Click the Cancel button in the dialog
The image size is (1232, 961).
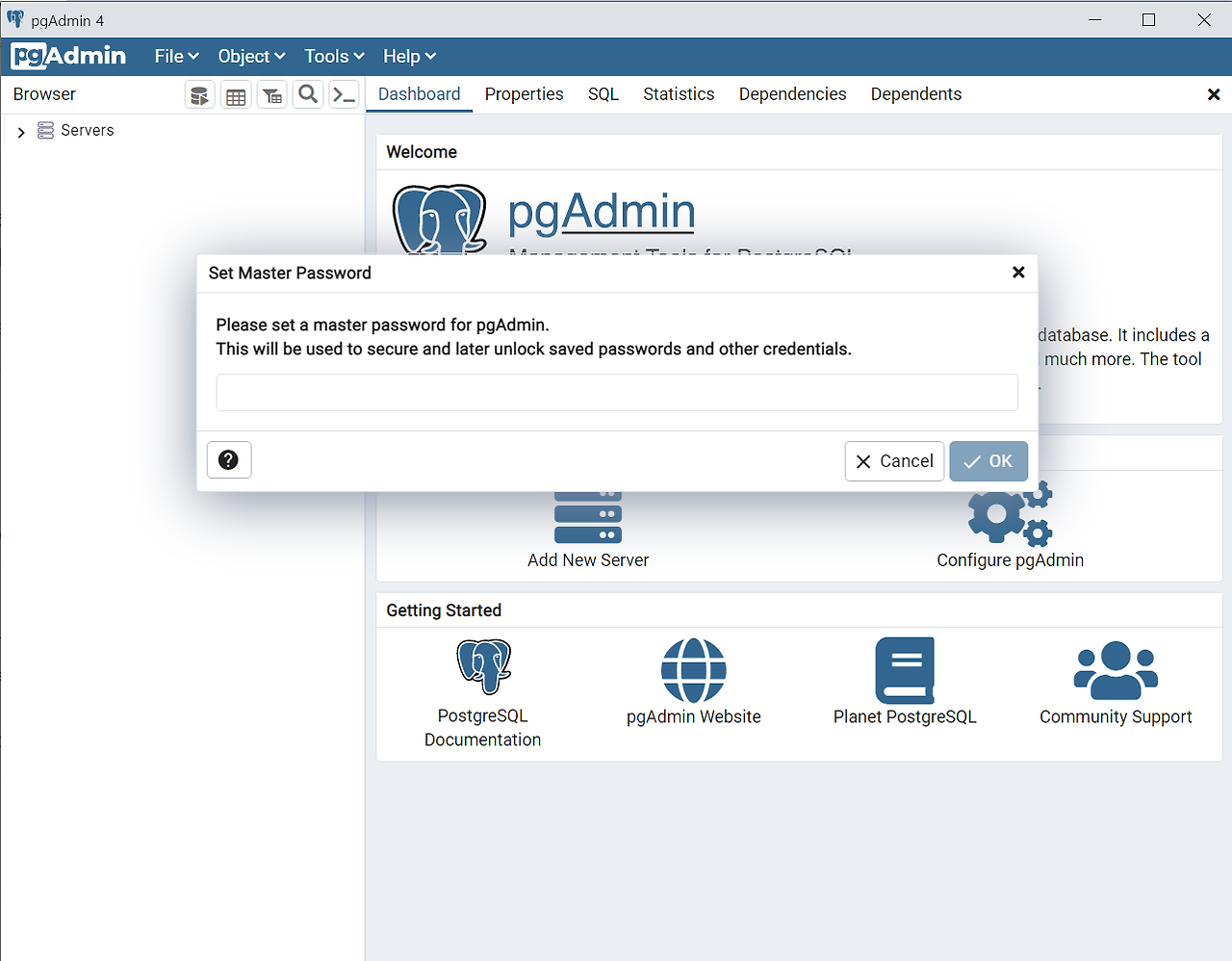[x=894, y=461]
